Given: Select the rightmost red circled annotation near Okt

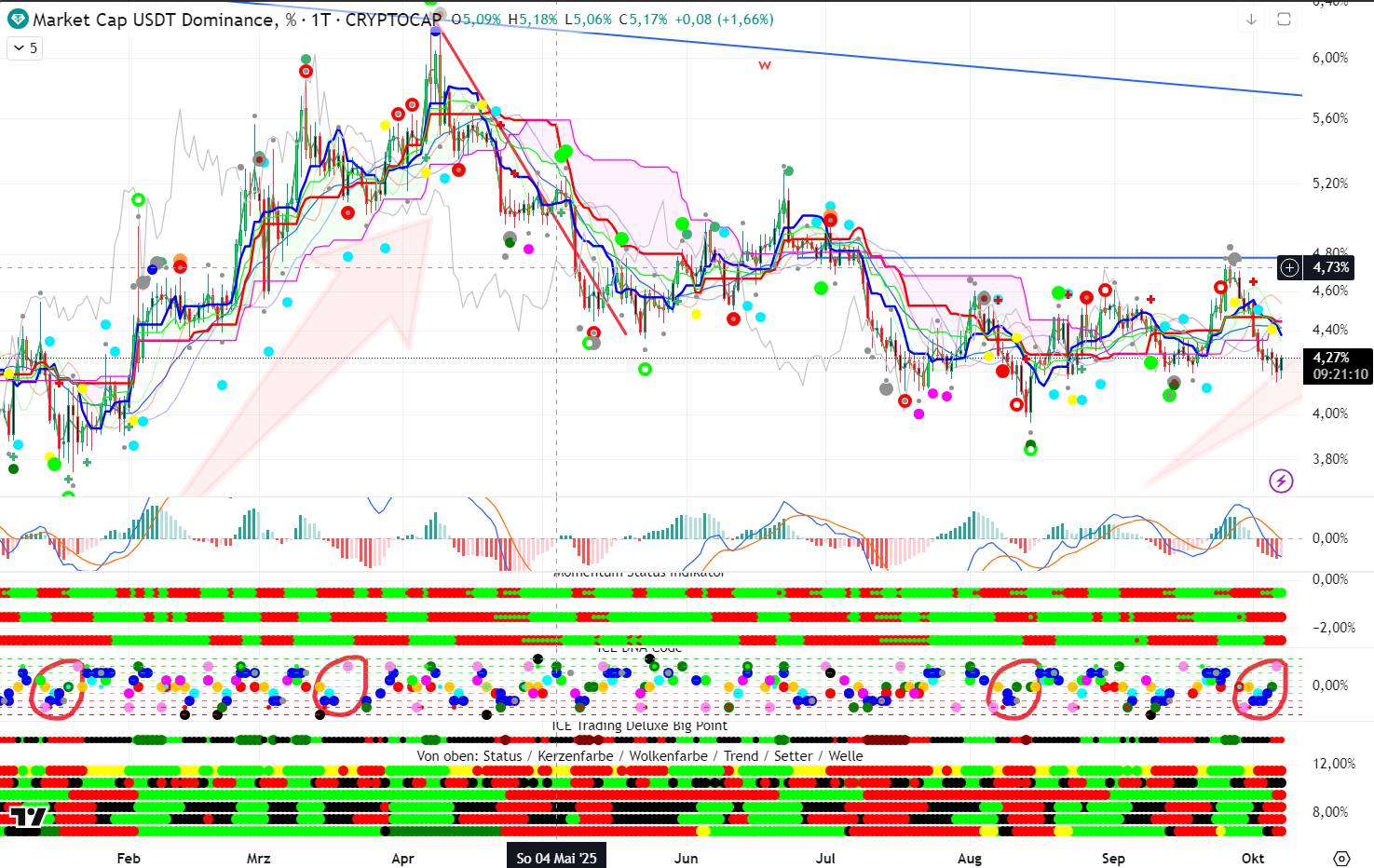Looking at the screenshot, I should tap(1259, 688).
